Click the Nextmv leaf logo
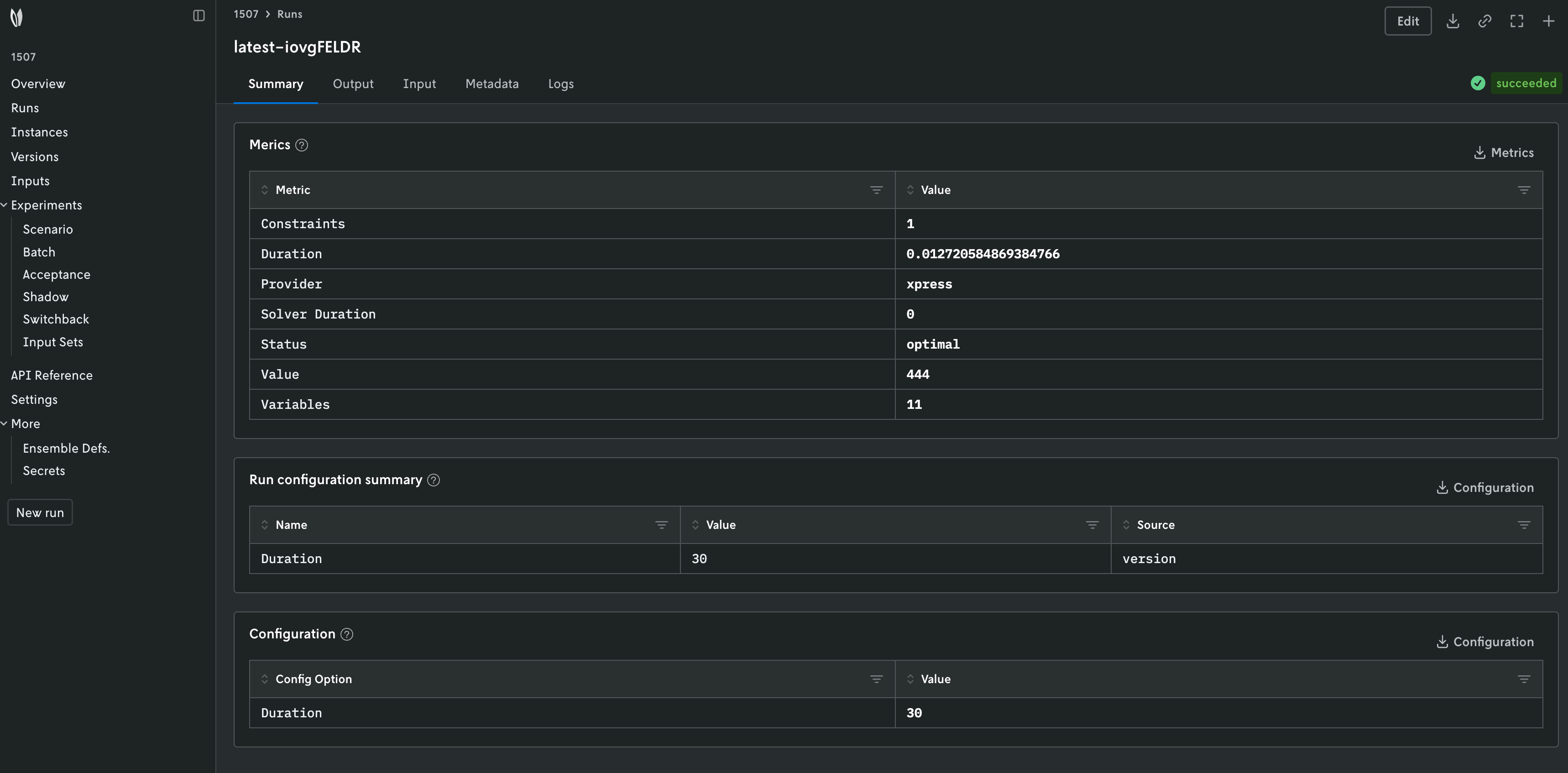 (16, 18)
